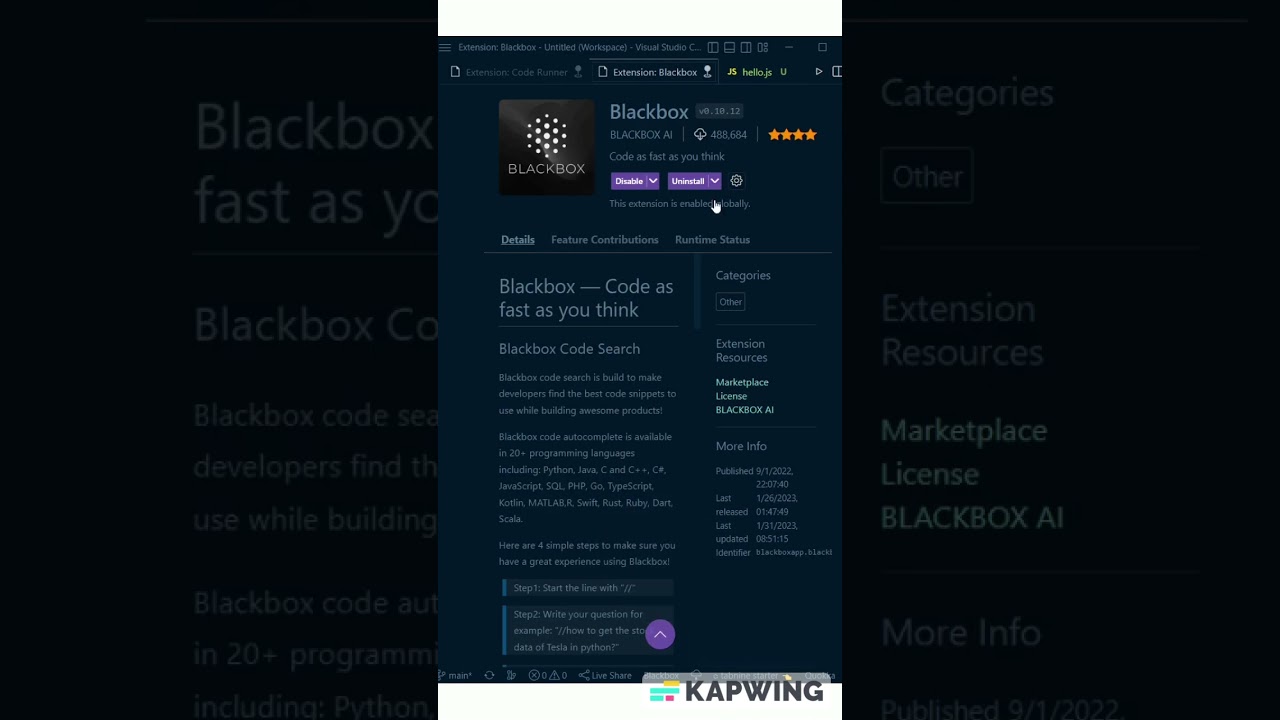
Task: Start a Live Share session
Action: [x=605, y=676]
